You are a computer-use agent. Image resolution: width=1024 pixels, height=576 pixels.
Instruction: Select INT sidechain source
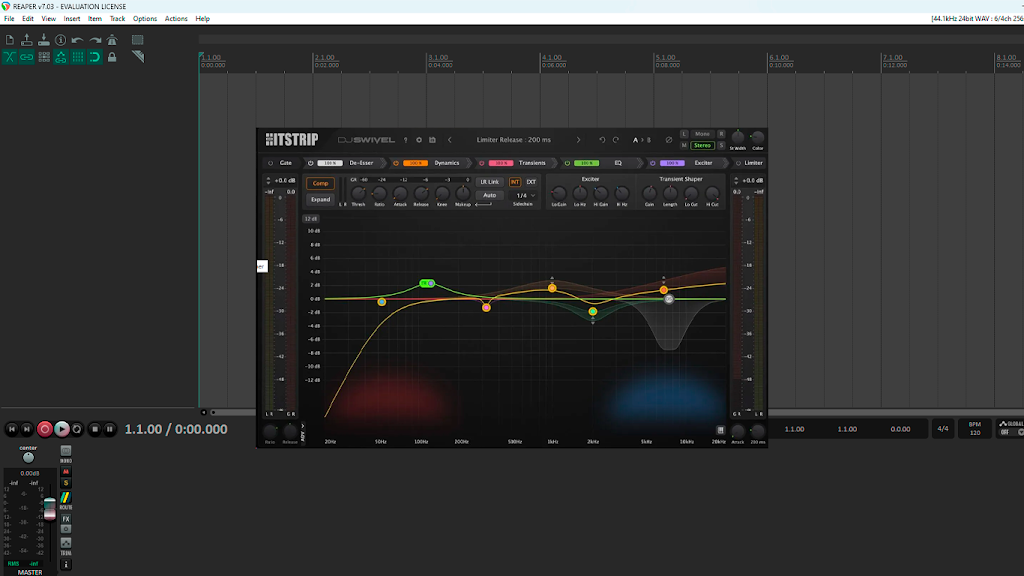[515, 182]
